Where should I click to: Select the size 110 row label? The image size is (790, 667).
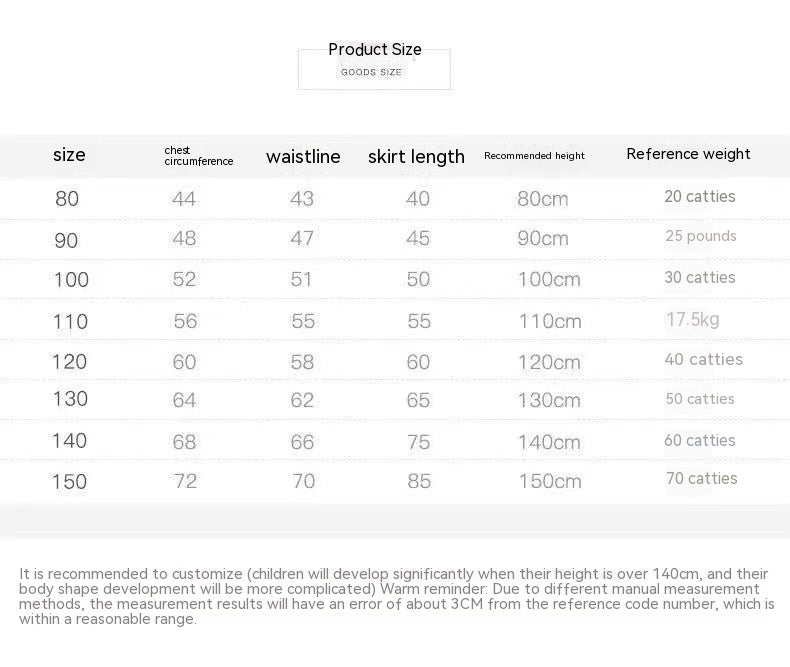click(x=71, y=322)
